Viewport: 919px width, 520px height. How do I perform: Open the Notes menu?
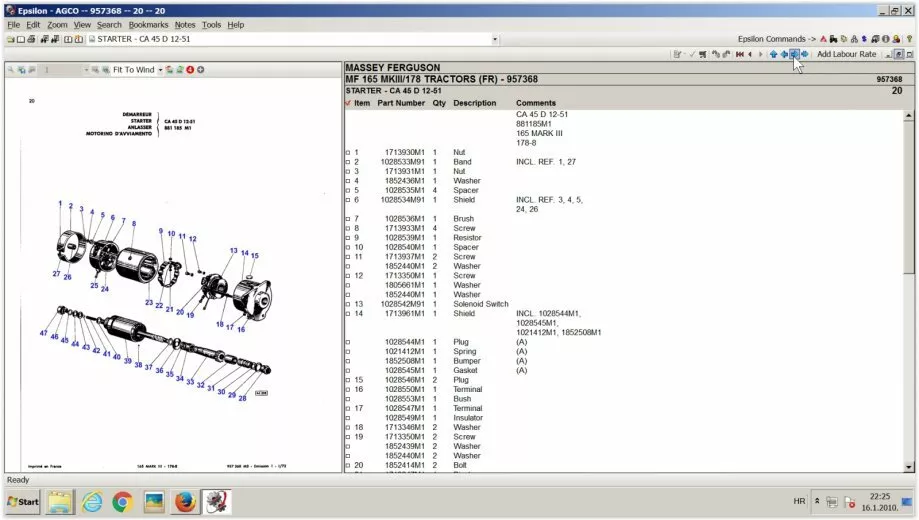185,25
